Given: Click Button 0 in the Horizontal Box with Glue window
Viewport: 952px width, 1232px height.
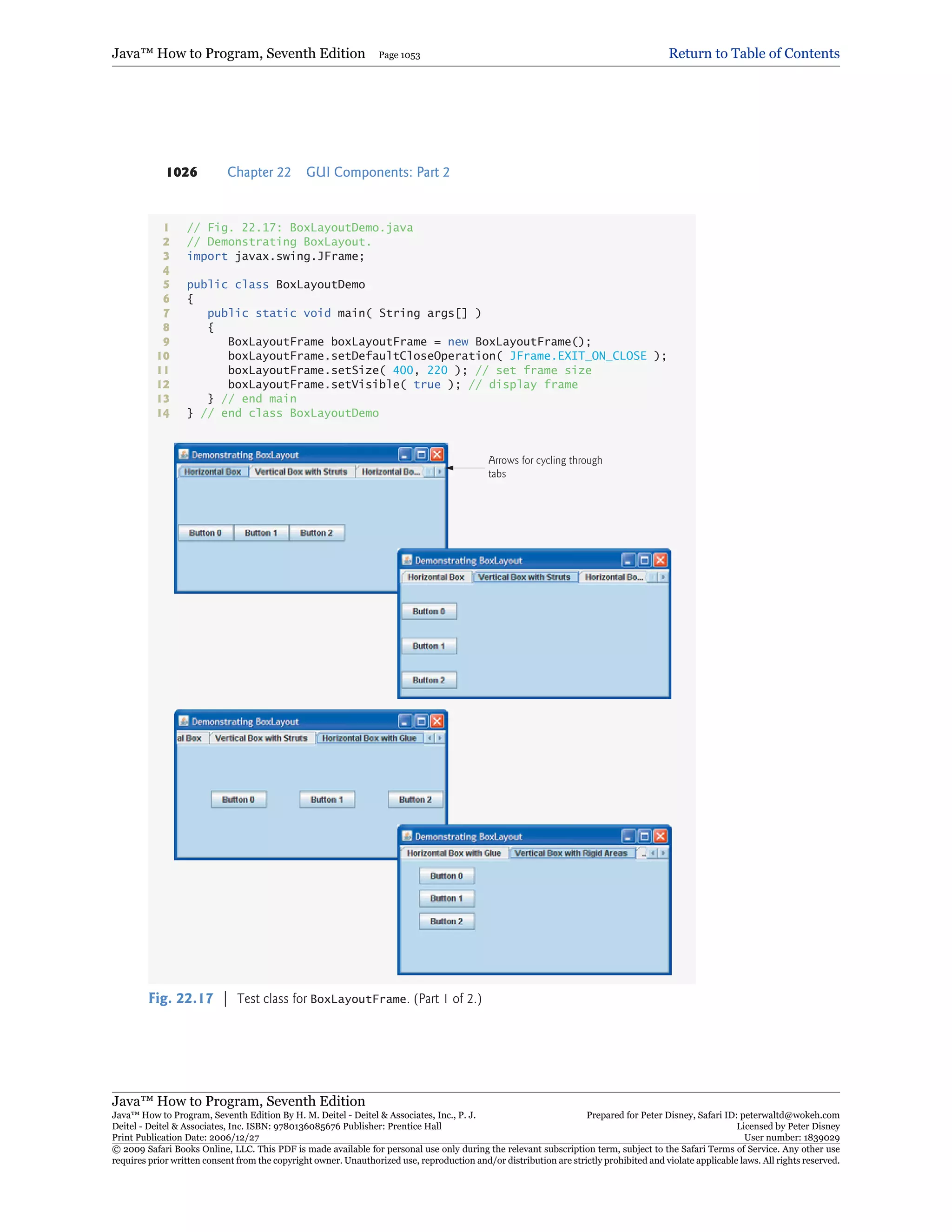Looking at the screenshot, I should coord(238,799).
